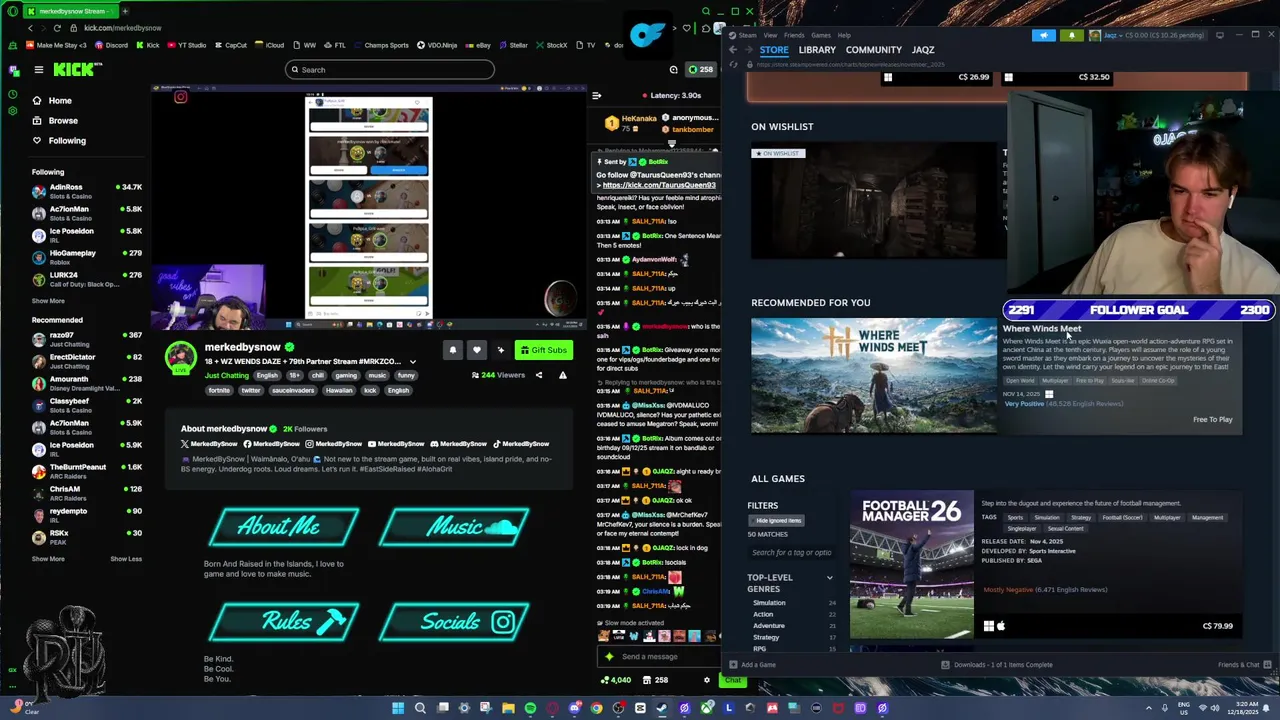Focus the Kick search field

(389, 70)
